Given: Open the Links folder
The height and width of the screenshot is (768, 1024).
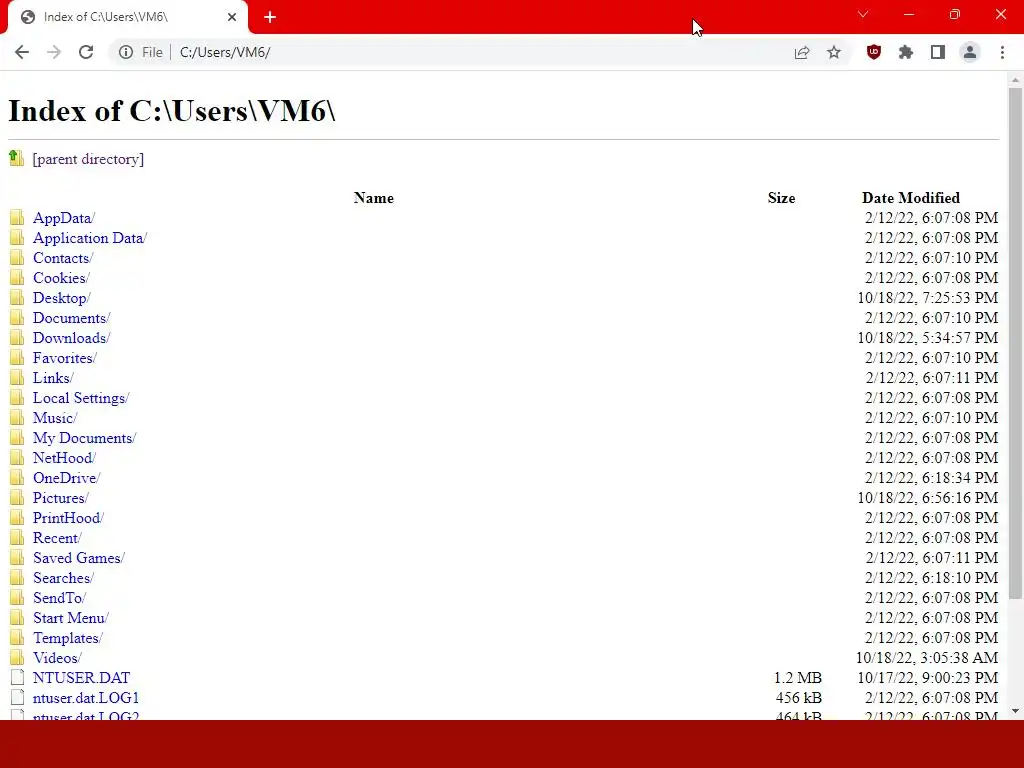Looking at the screenshot, I should point(54,378).
